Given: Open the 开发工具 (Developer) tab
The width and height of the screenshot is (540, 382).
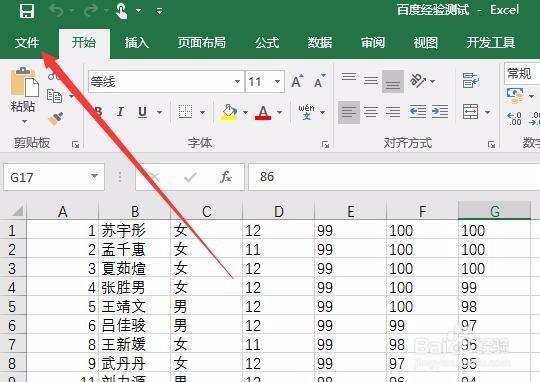Looking at the screenshot, I should coord(491,43).
